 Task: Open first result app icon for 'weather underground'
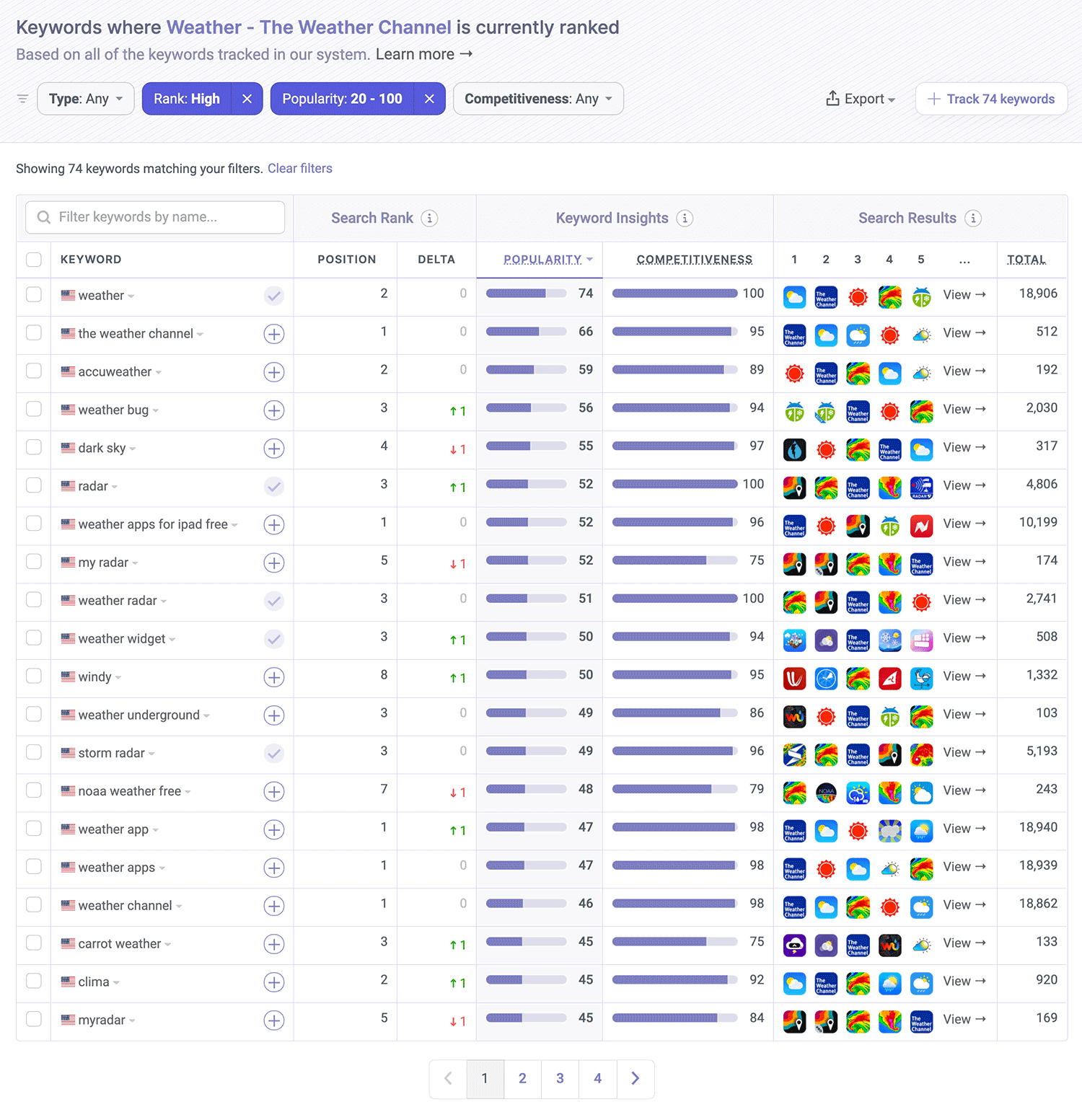pos(794,716)
